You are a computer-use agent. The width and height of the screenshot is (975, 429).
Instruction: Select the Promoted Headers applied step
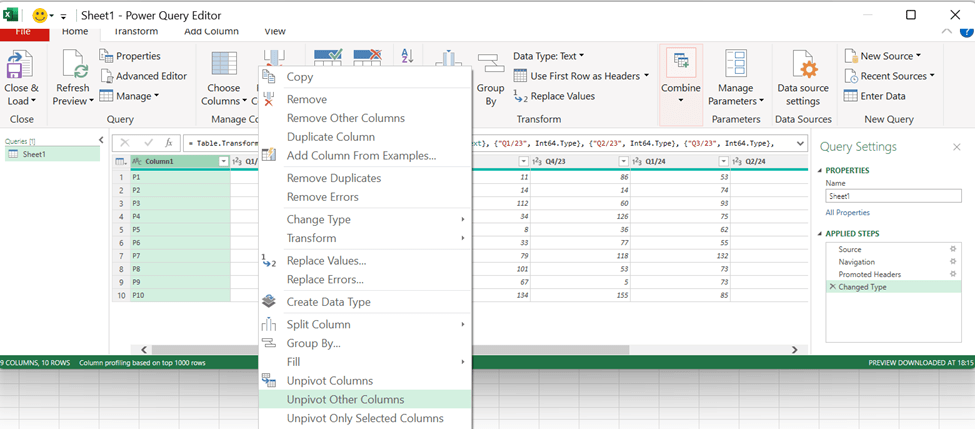coord(869,274)
